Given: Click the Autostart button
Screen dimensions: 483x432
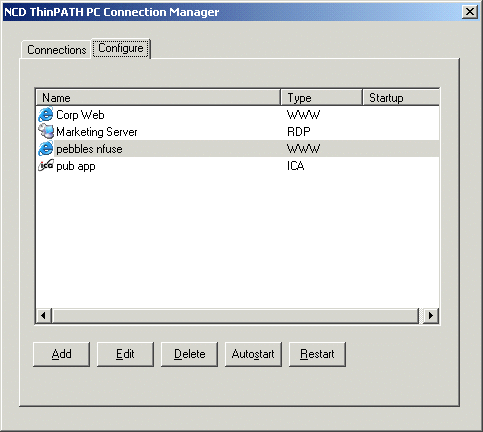Looking at the screenshot, I should (x=253, y=354).
